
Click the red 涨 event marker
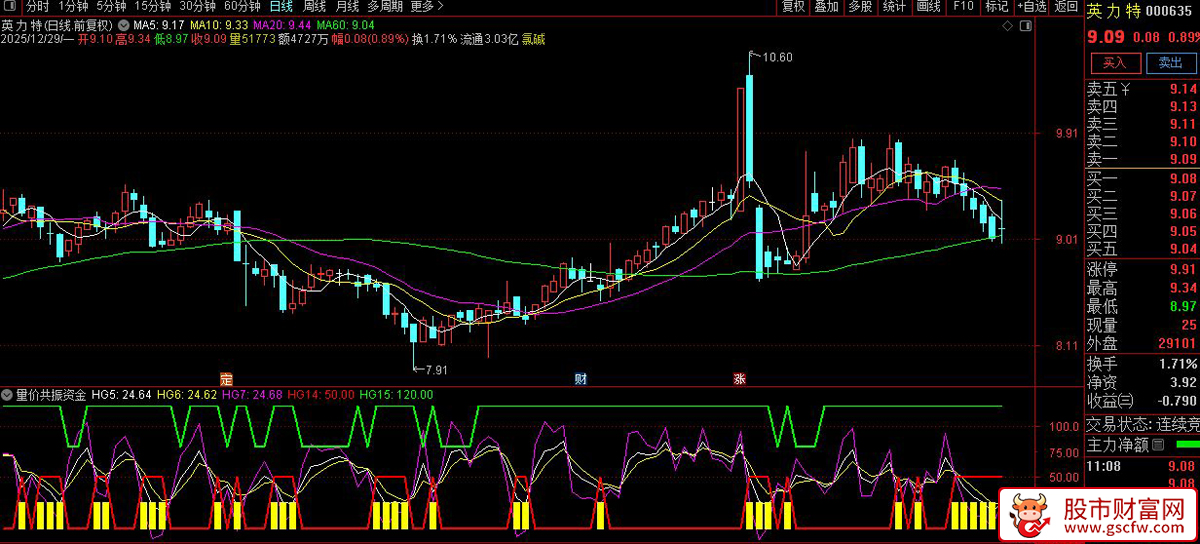[740, 379]
